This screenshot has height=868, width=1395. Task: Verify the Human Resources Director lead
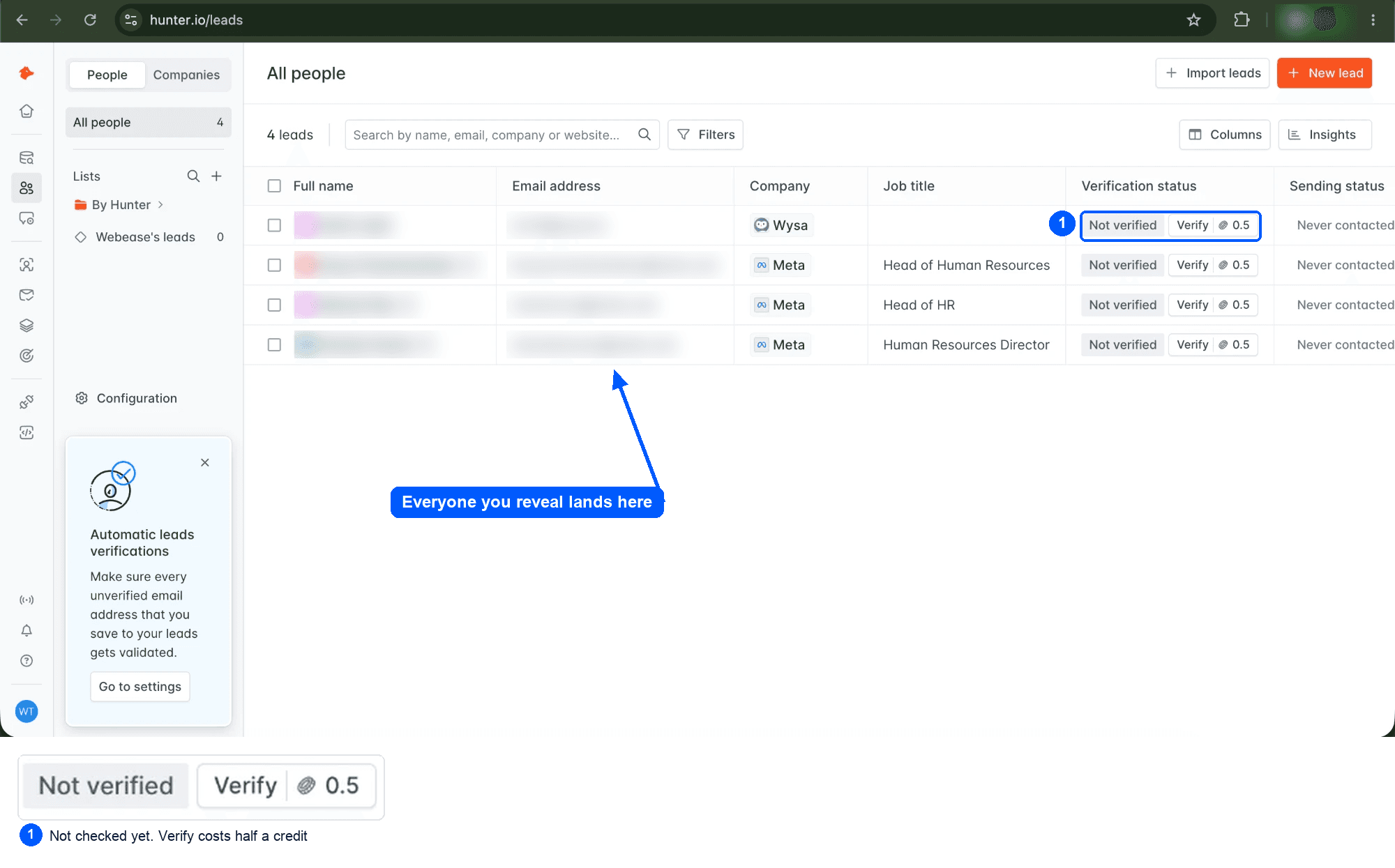click(x=1212, y=344)
